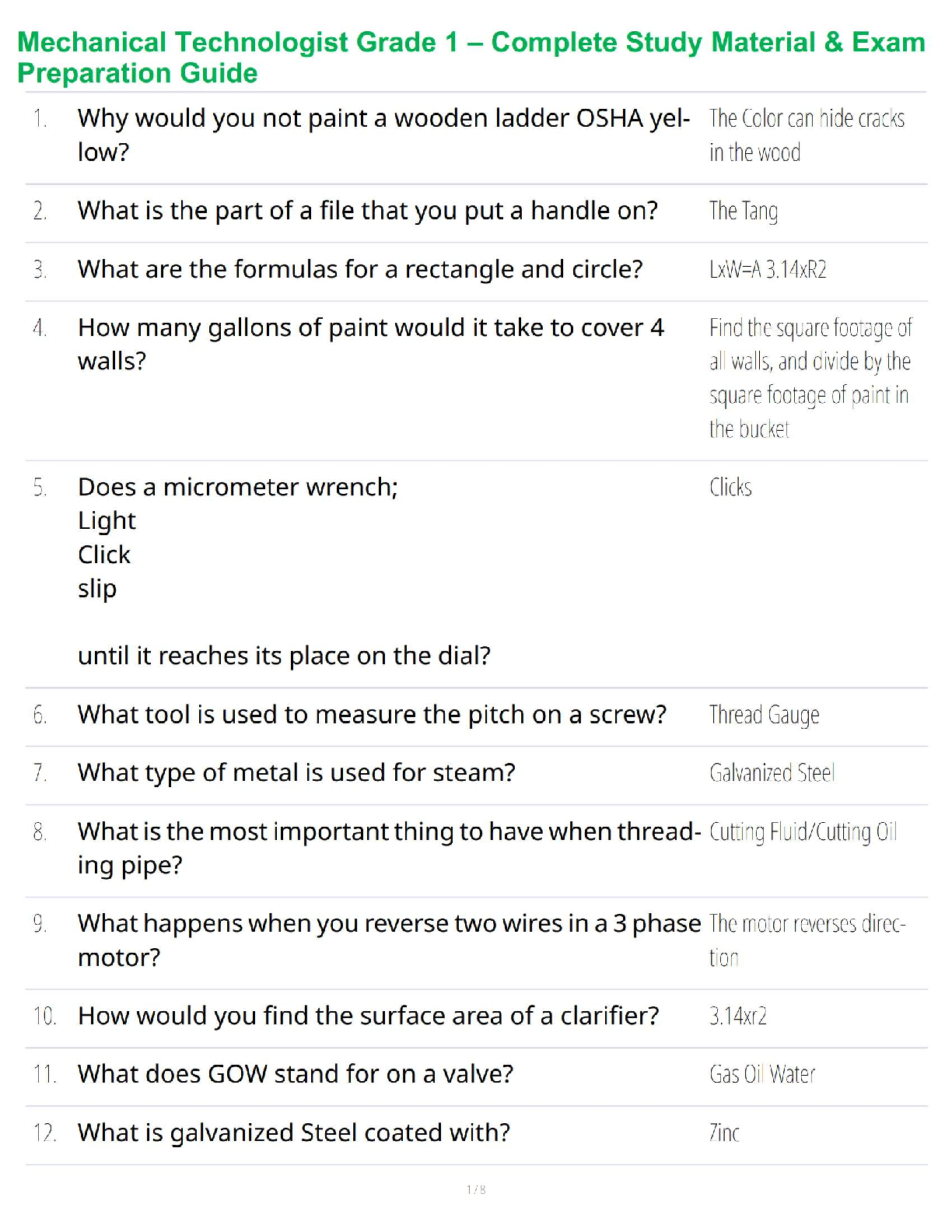Select the "Galvanized Steel" answer
Viewport: 952px width, 1232px height.
click(x=772, y=773)
